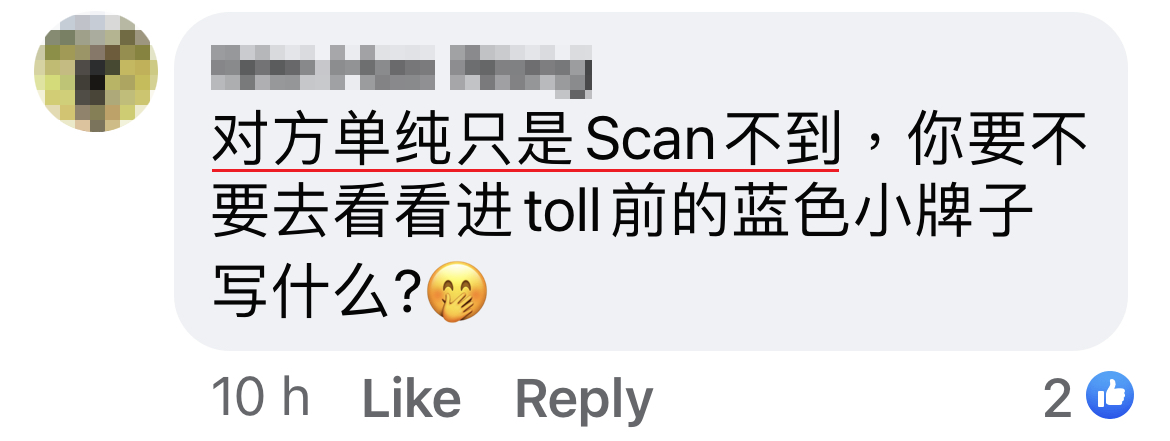Like this comment
Viewport: 1170px width, 441px height.
point(411,398)
